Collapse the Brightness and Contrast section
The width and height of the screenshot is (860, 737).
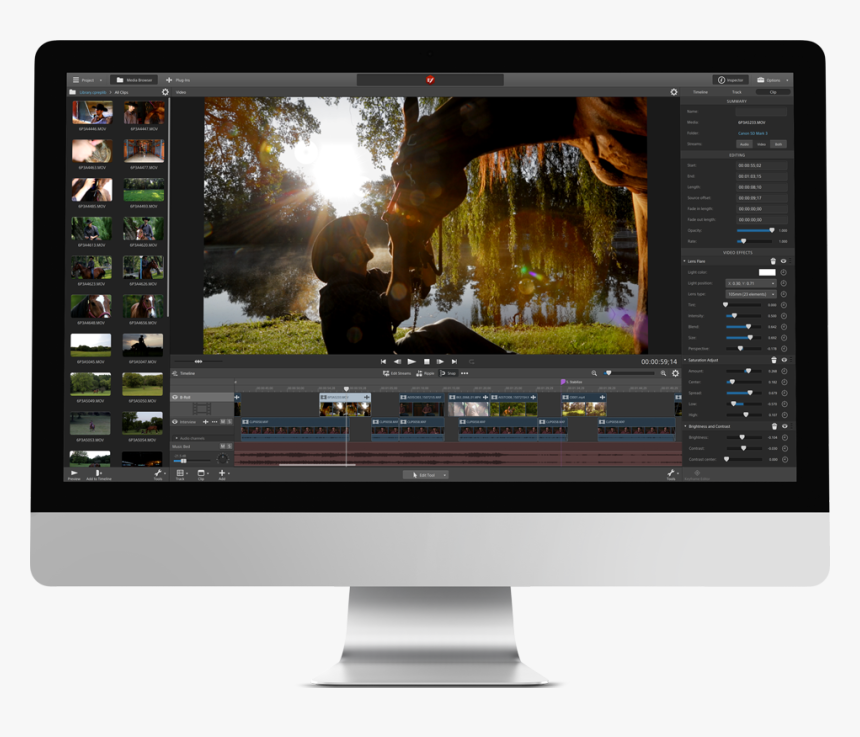685,426
